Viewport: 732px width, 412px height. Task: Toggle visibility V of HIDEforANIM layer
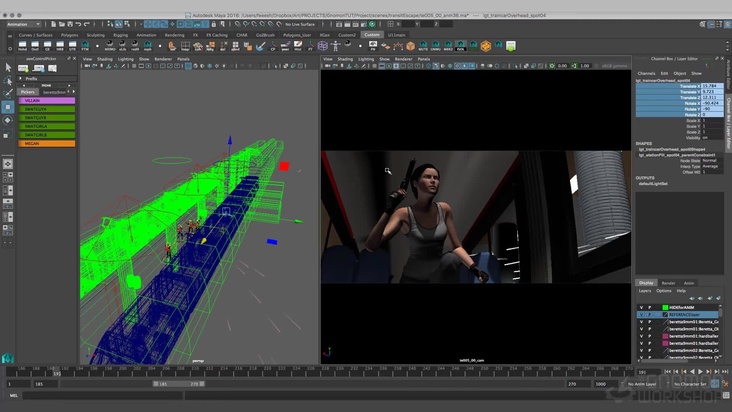point(641,306)
